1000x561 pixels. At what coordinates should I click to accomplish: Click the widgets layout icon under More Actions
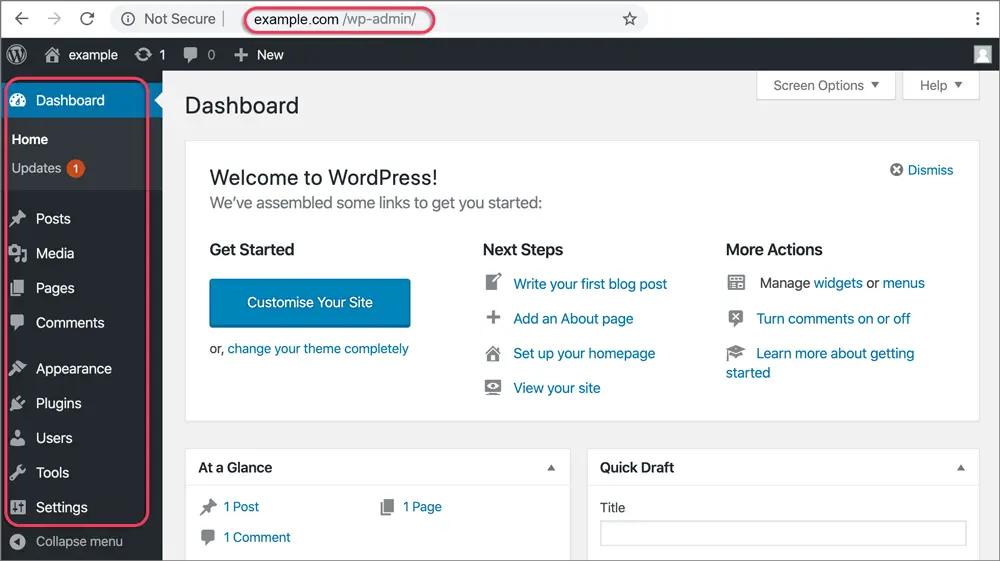(736, 282)
